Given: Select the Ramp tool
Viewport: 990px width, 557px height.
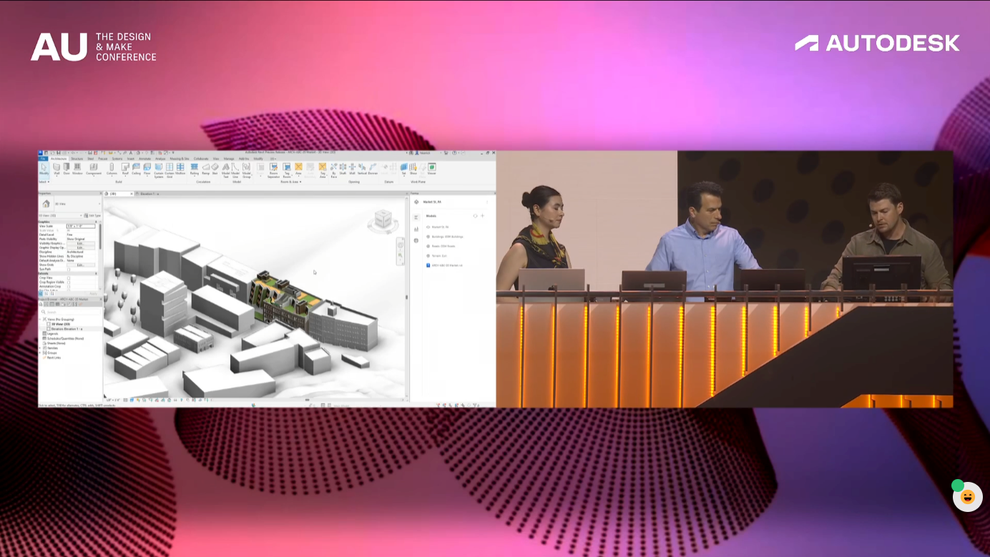Looking at the screenshot, I should (x=205, y=169).
